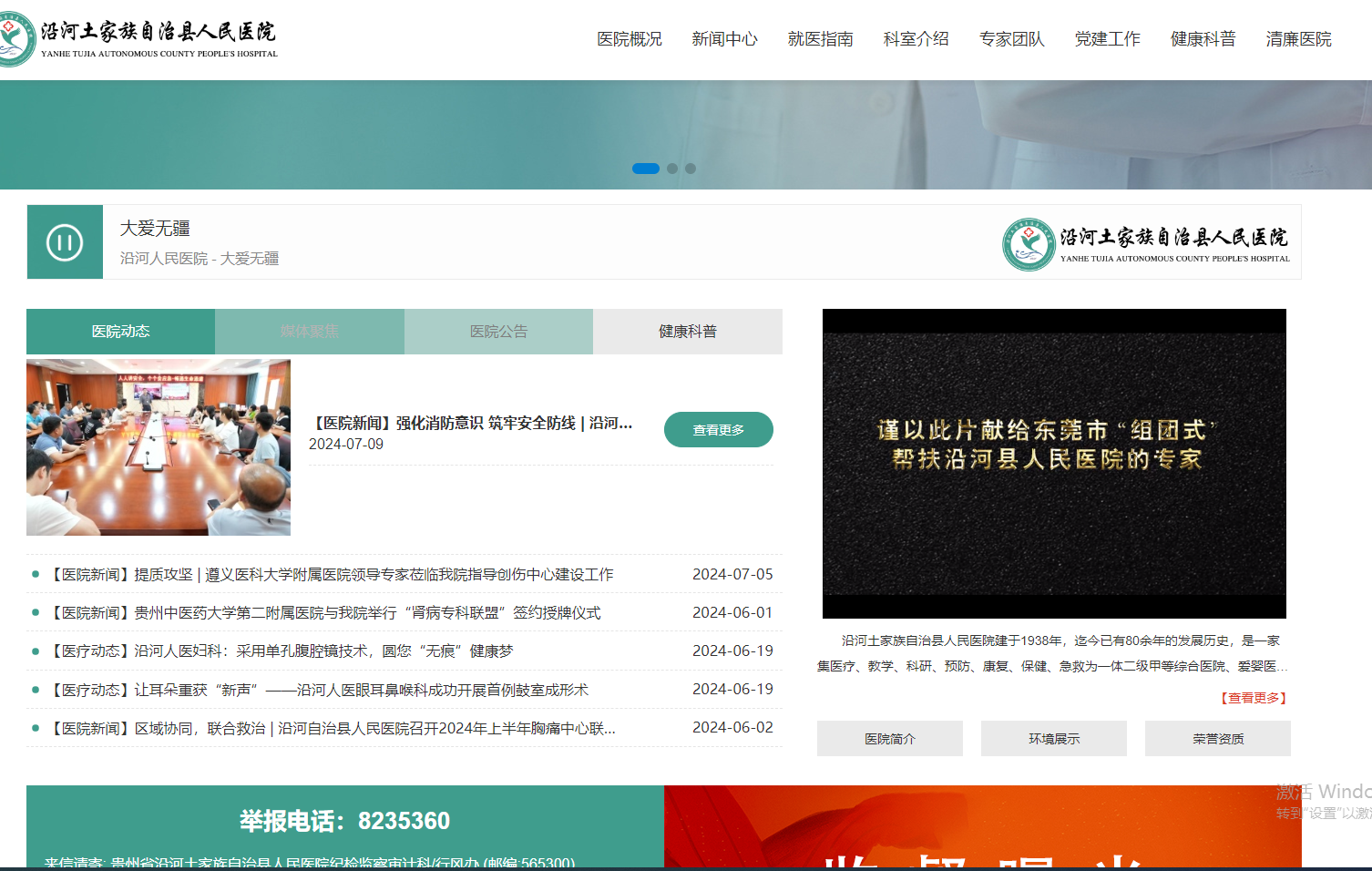The height and width of the screenshot is (871, 1372).
Task: Open news about 贵州中医药大学 肾病专科联盟
Action: tap(323, 613)
